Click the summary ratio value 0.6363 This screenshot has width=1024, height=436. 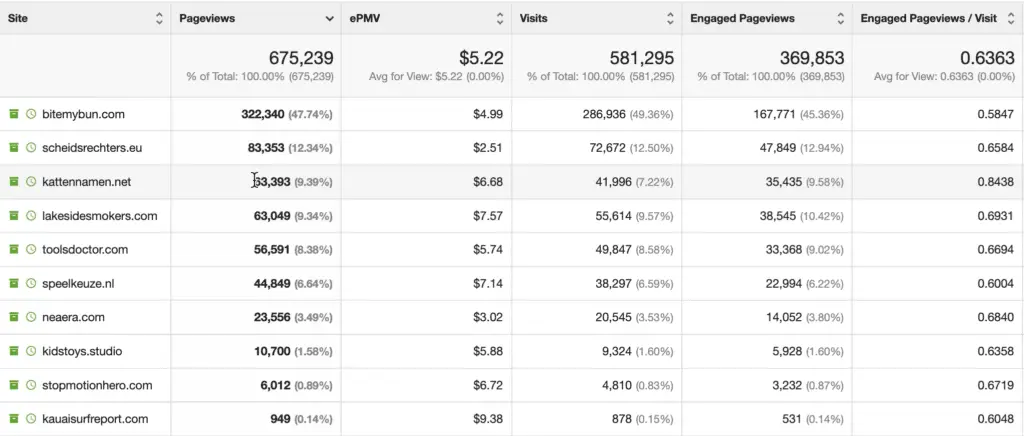(x=987, y=58)
